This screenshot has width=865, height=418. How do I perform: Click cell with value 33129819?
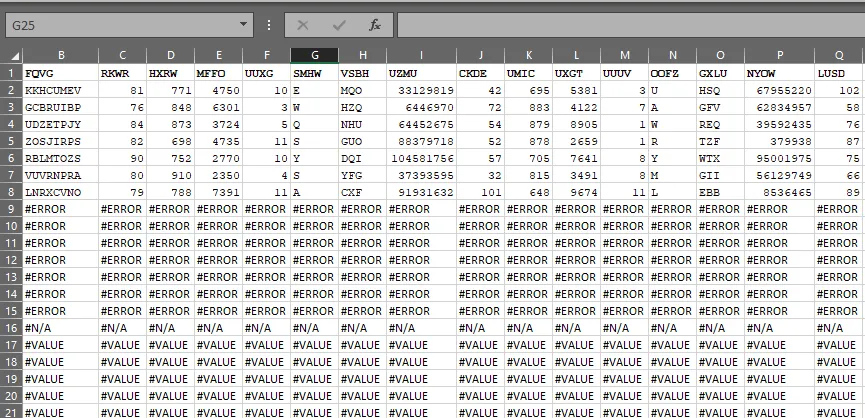(421, 90)
